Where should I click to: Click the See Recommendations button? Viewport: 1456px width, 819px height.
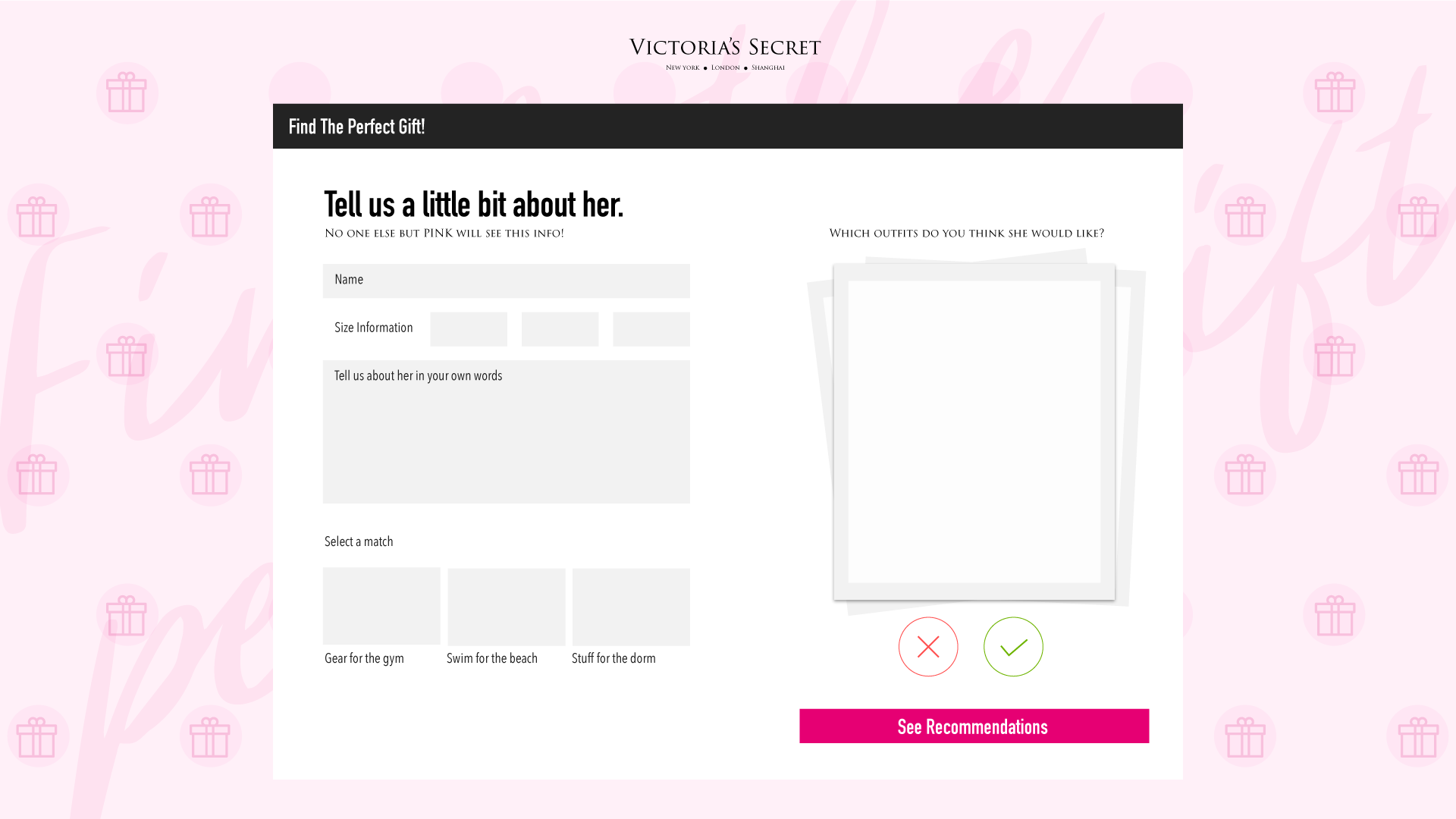tap(974, 726)
